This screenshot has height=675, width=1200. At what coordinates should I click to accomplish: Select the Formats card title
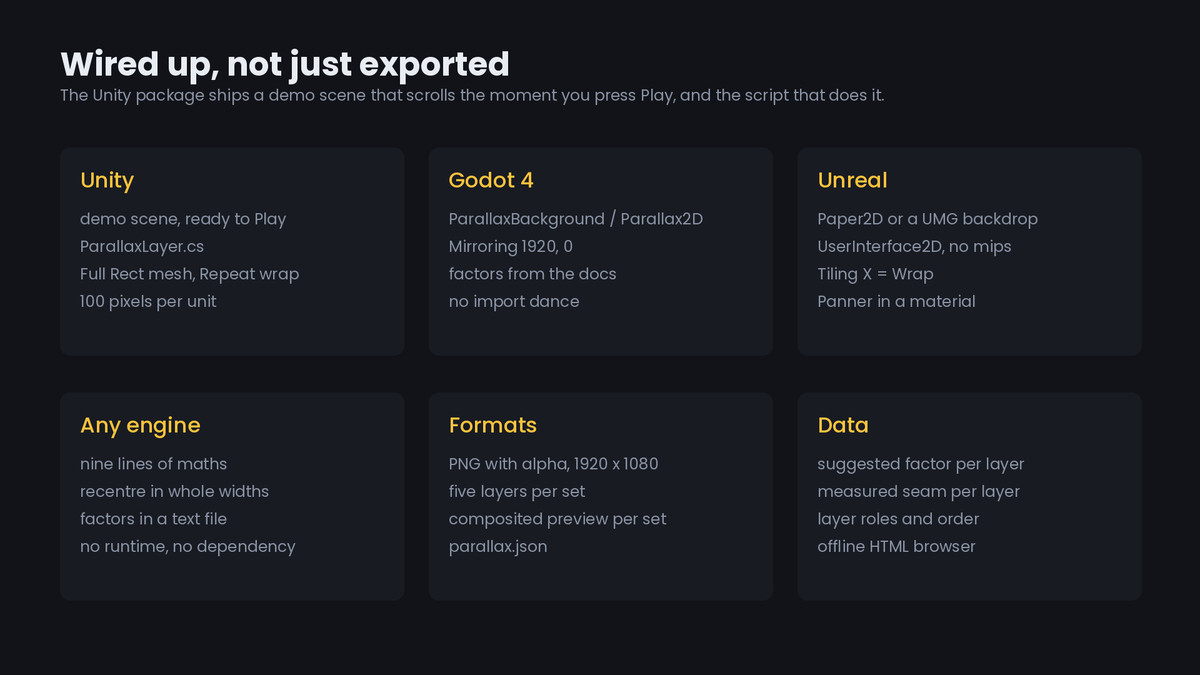(x=493, y=425)
